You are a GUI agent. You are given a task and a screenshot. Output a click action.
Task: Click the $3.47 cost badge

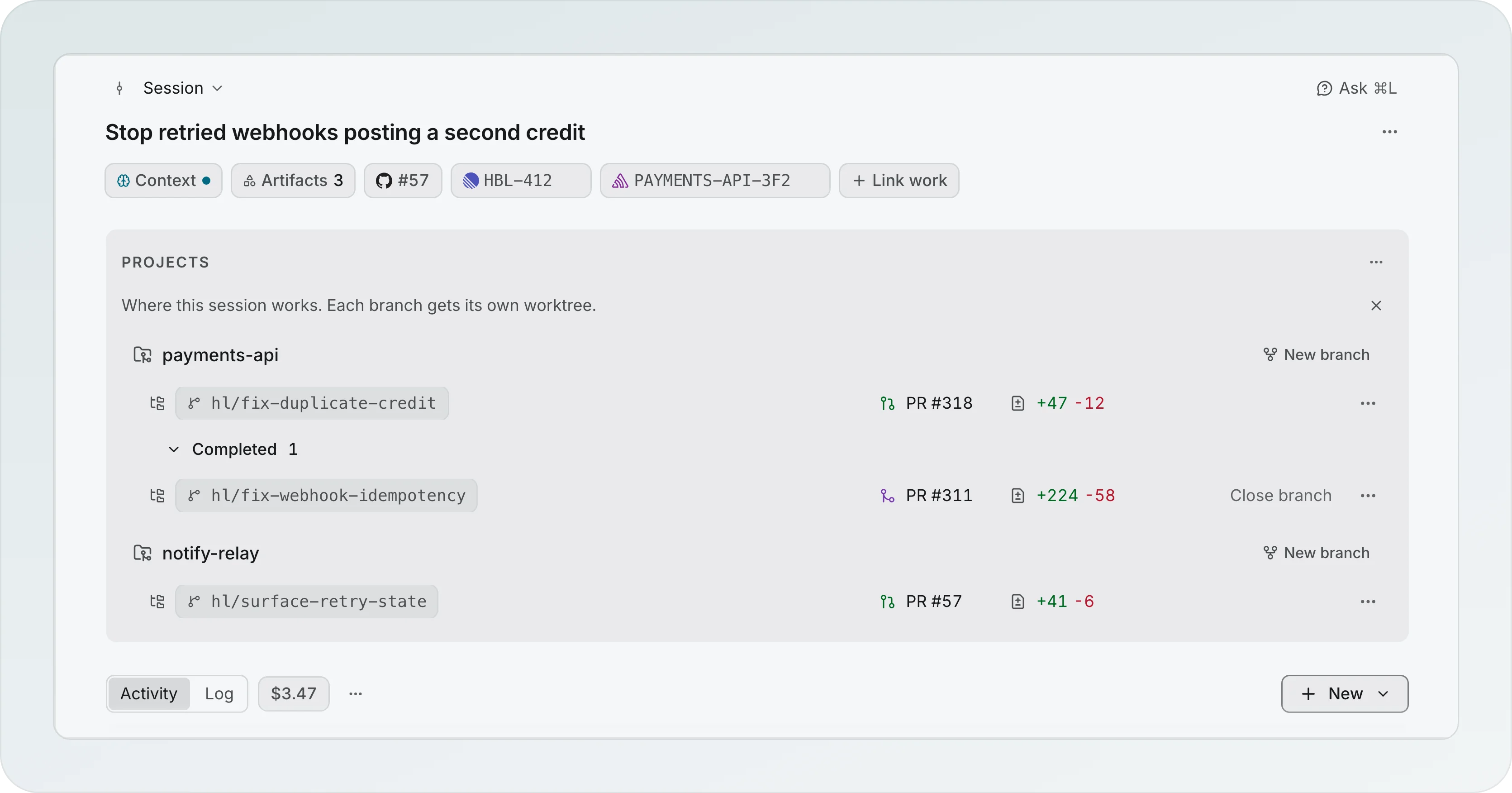[294, 694]
